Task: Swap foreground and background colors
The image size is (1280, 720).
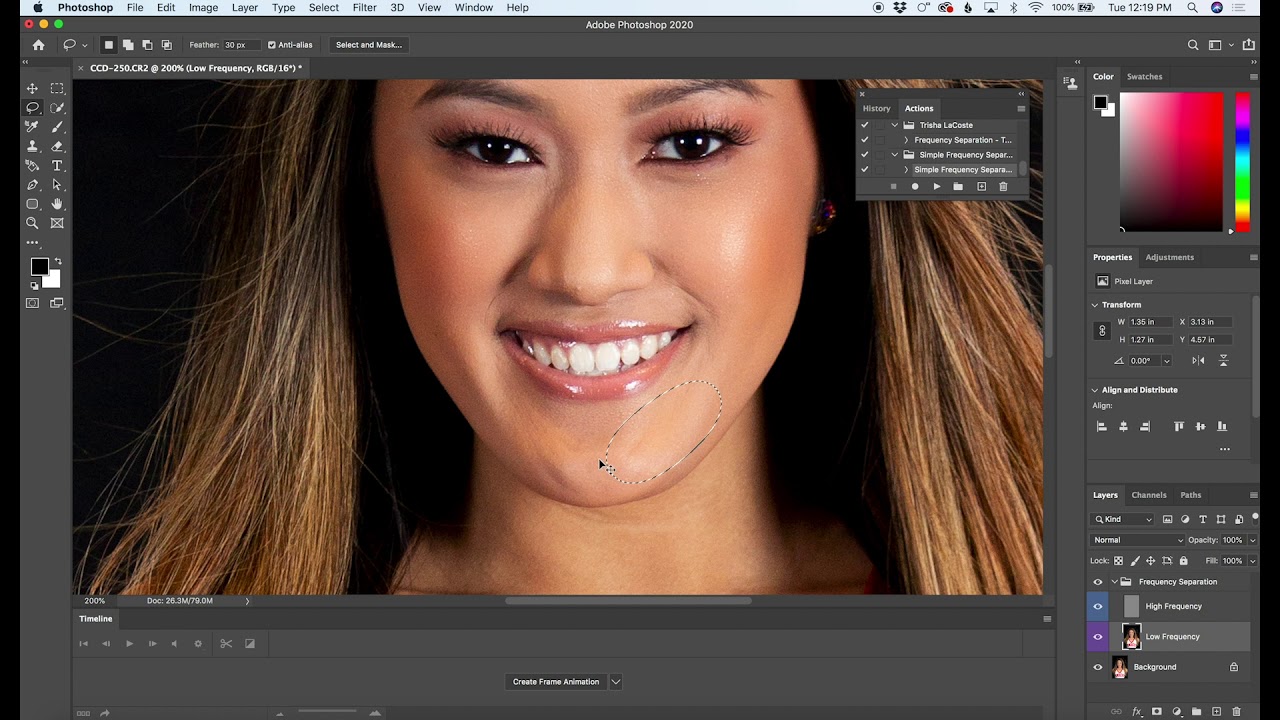Action: 57,261
